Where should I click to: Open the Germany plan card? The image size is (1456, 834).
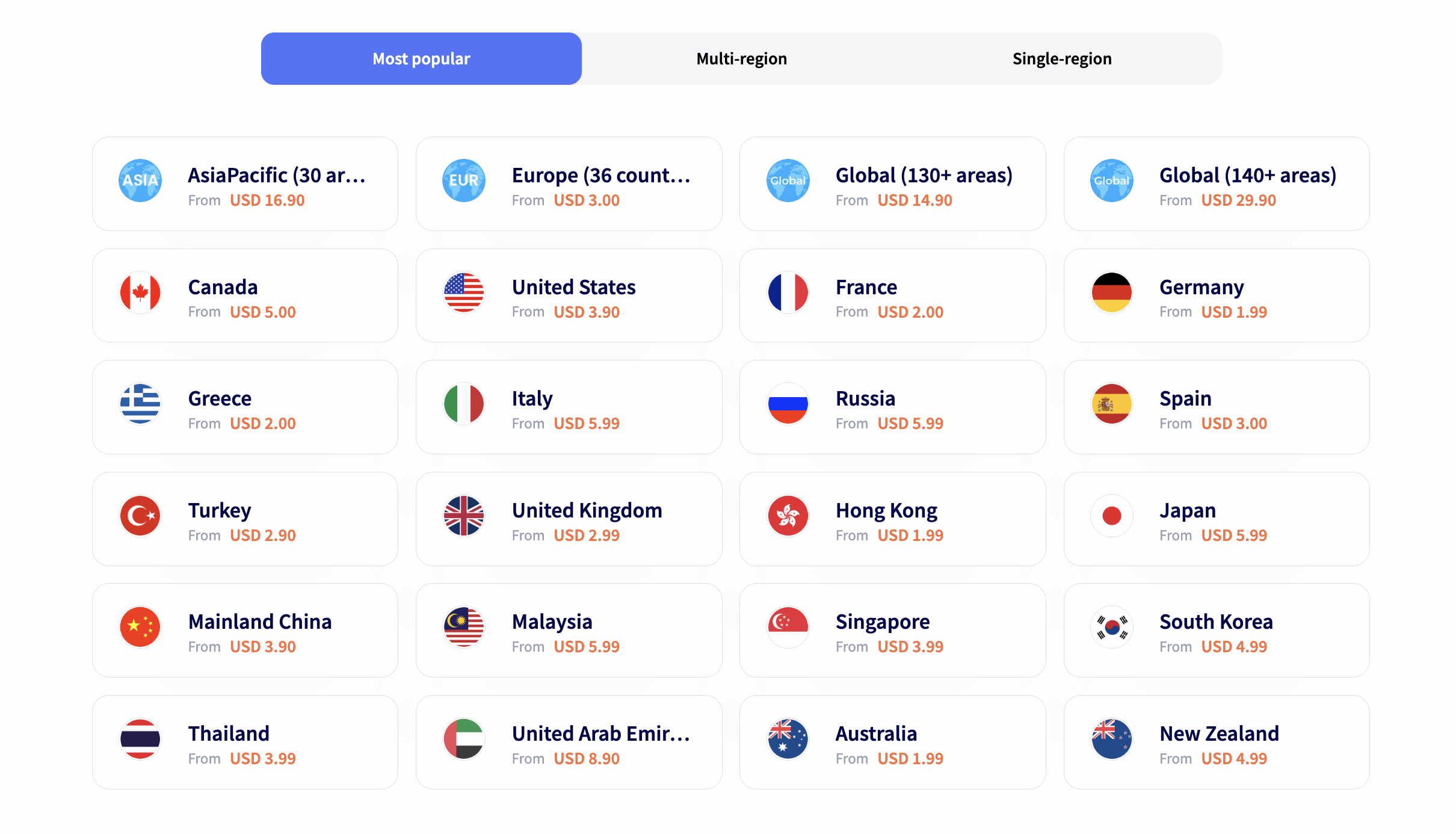[1217, 295]
